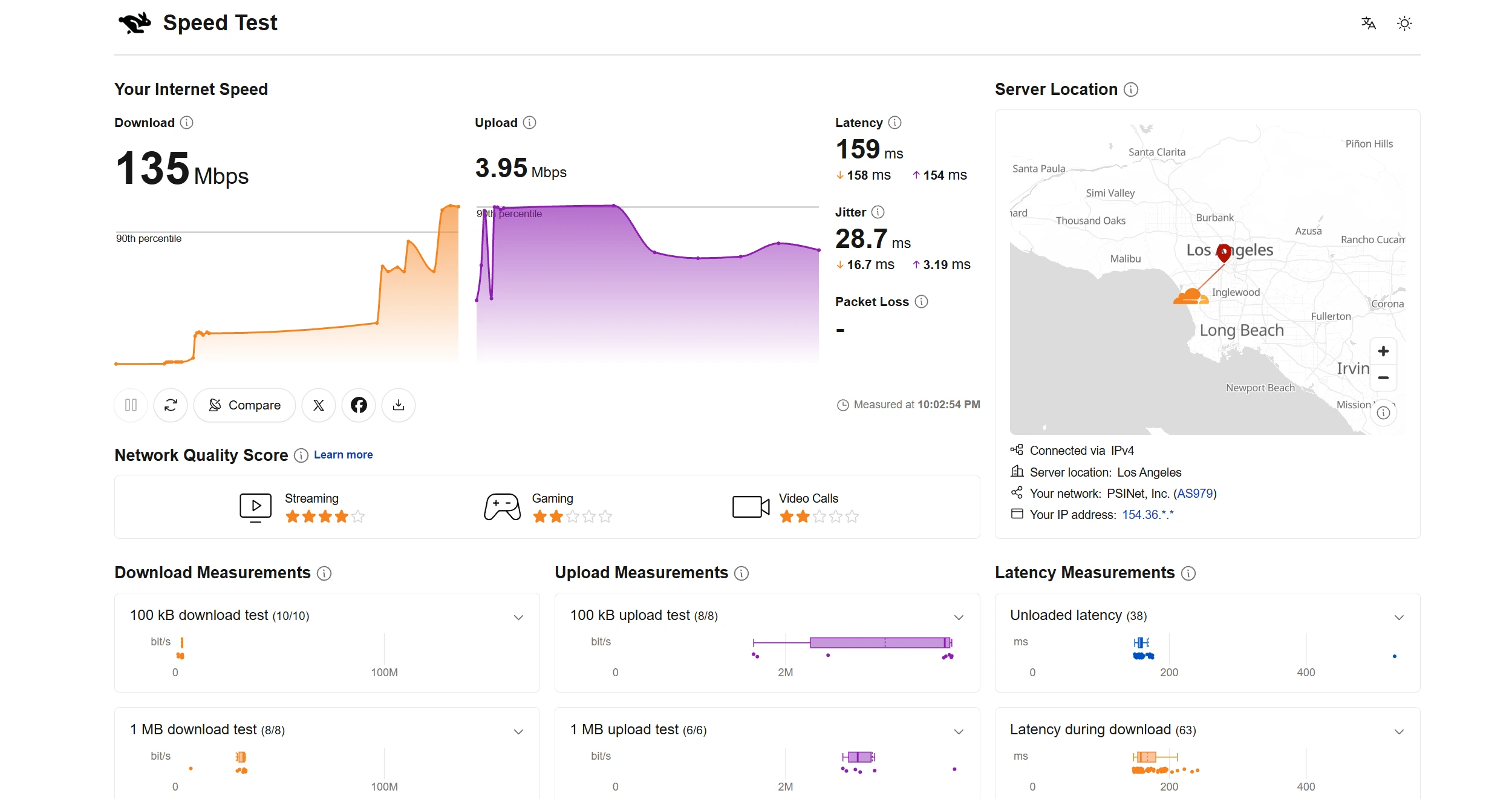Click the Video Calls camera icon

751,507
